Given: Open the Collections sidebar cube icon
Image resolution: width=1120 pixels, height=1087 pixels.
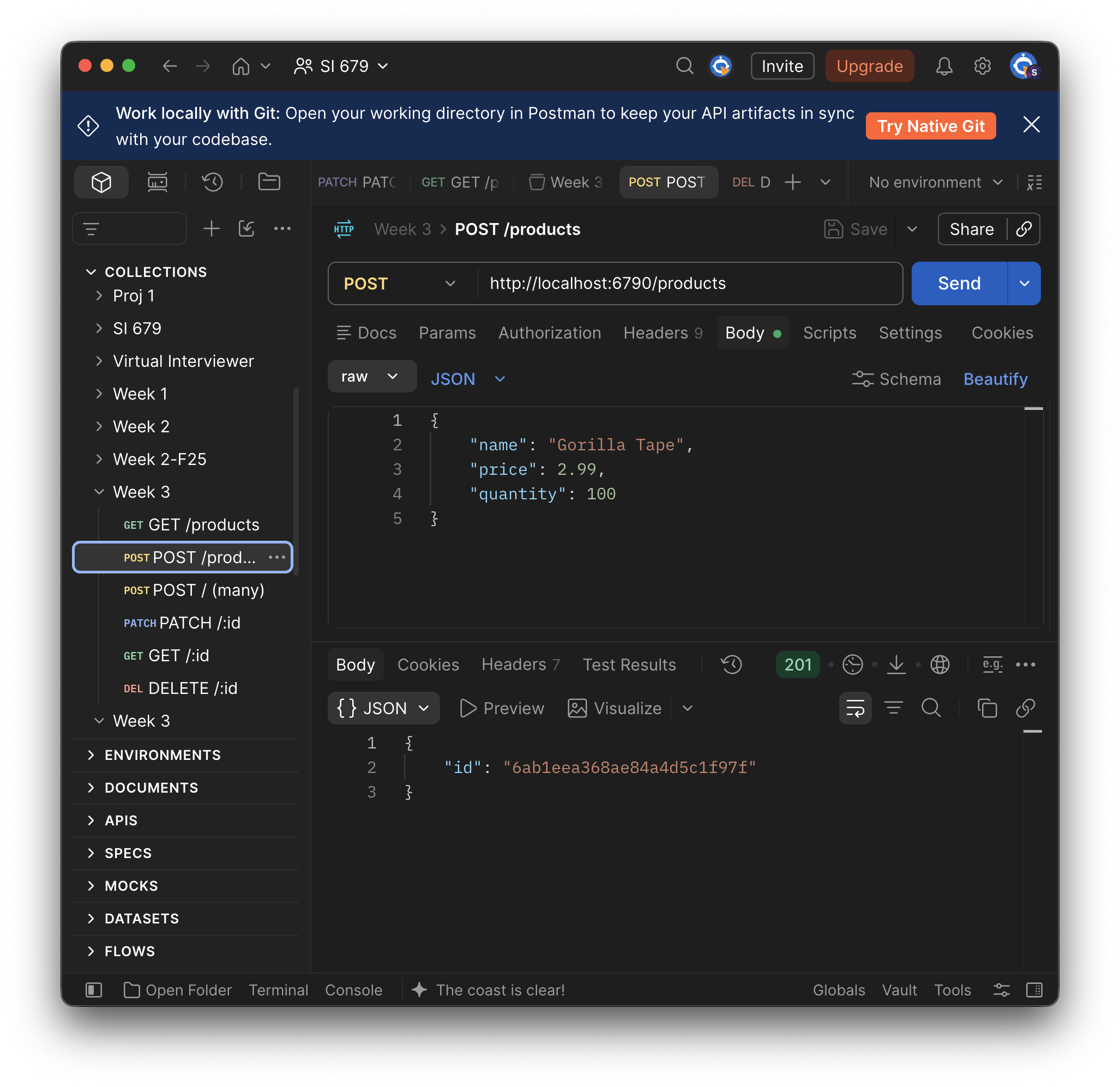Looking at the screenshot, I should (x=101, y=182).
